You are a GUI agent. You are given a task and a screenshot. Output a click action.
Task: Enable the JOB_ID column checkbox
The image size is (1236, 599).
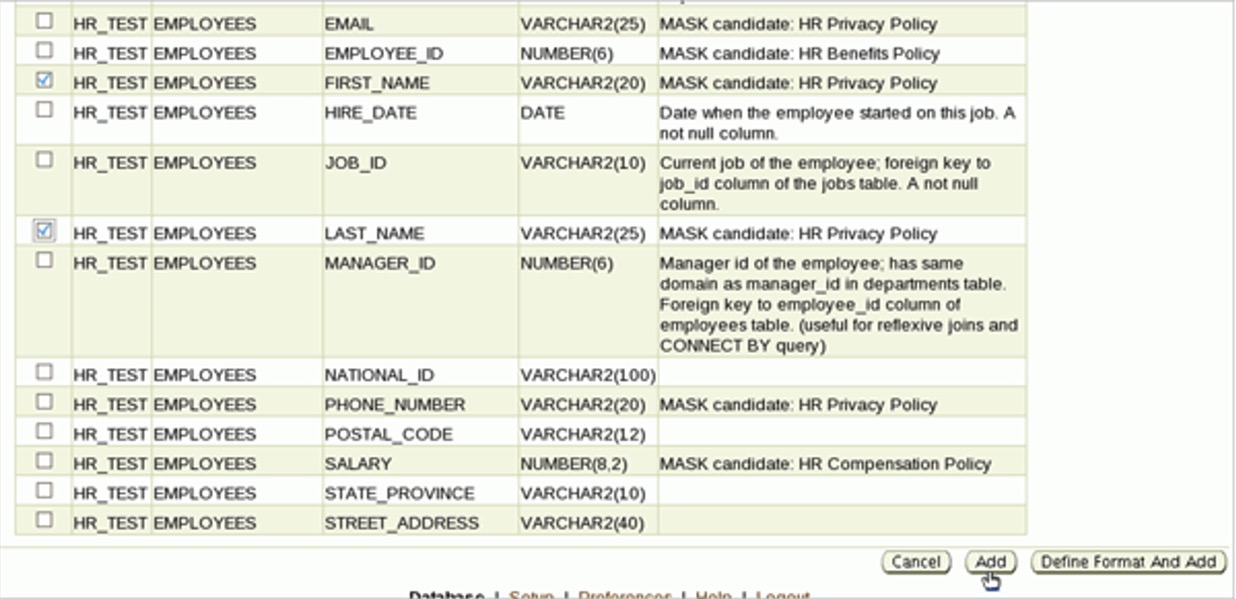tap(44, 160)
